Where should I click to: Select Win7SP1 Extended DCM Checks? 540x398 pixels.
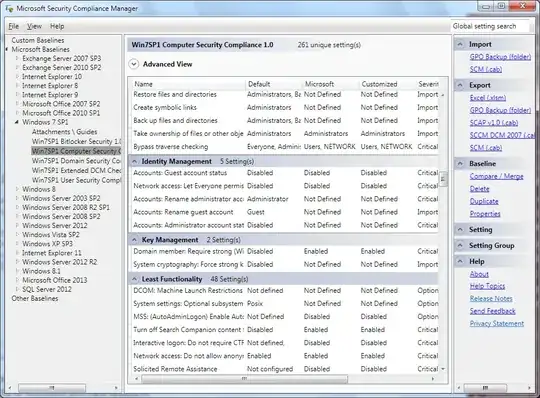tap(76, 170)
